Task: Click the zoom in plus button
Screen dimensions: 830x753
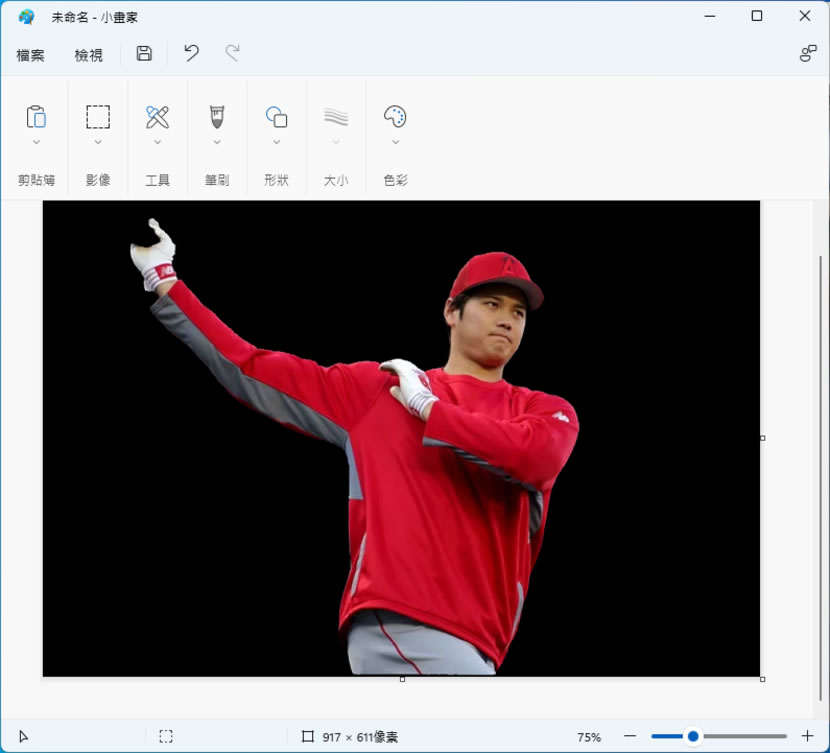Action: click(807, 736)
